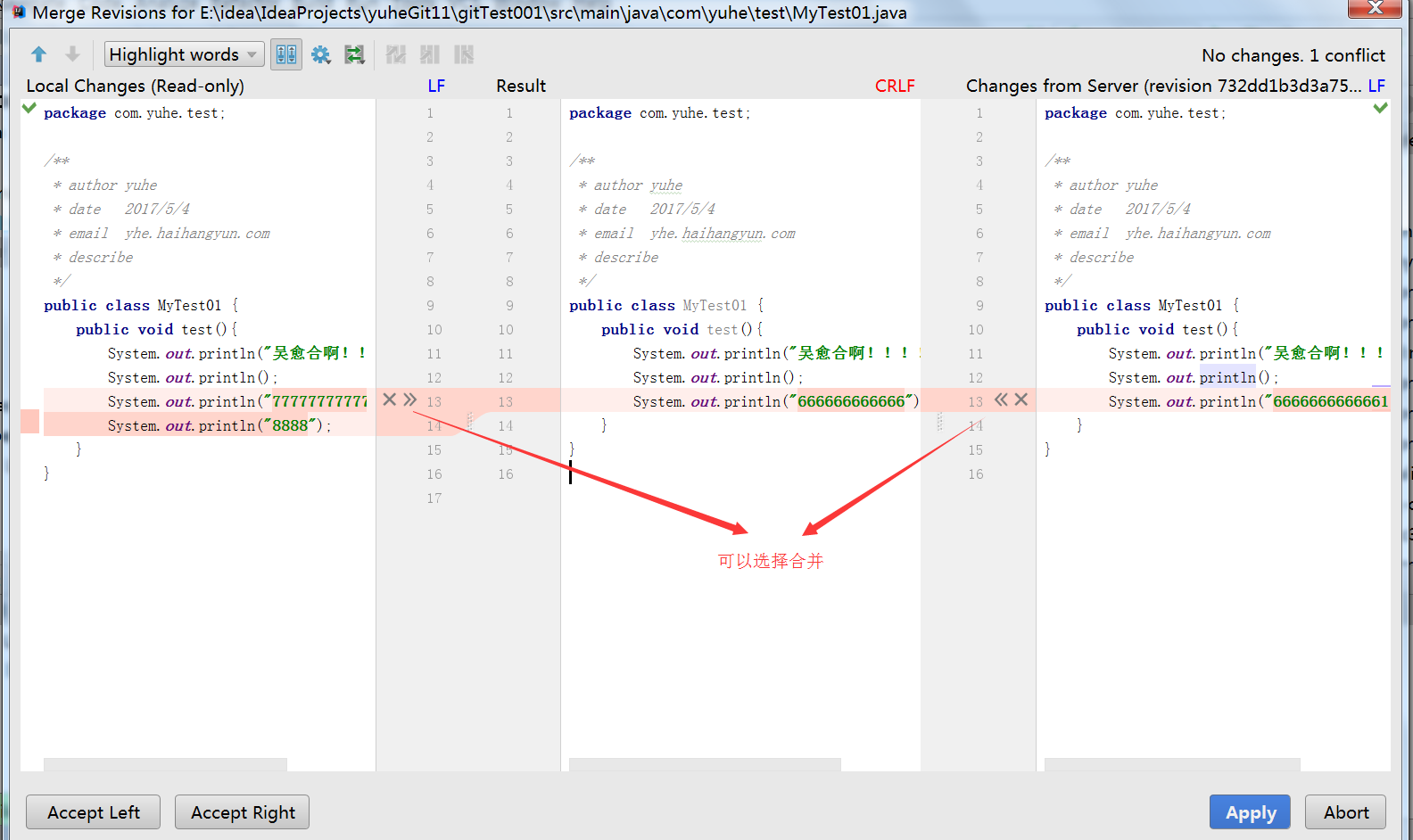This screenshot has height=840, width=1413.
Task: Click green check mark in Local Changes pane
Action: tap(29, 108)
